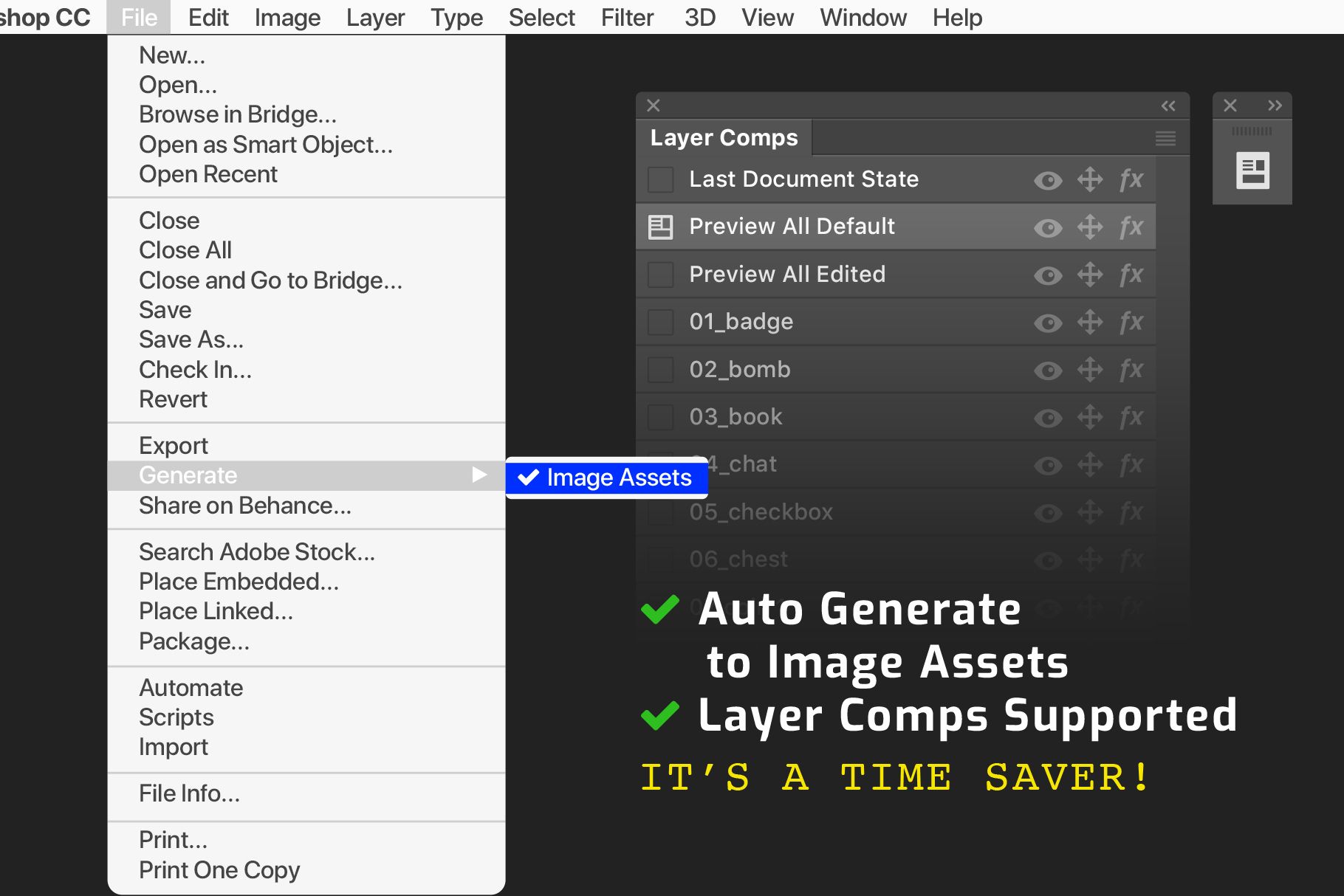The height and width of the screenshot is (896, 1344).
Task: Open the Type menu
Action: [x=456, y=17]
